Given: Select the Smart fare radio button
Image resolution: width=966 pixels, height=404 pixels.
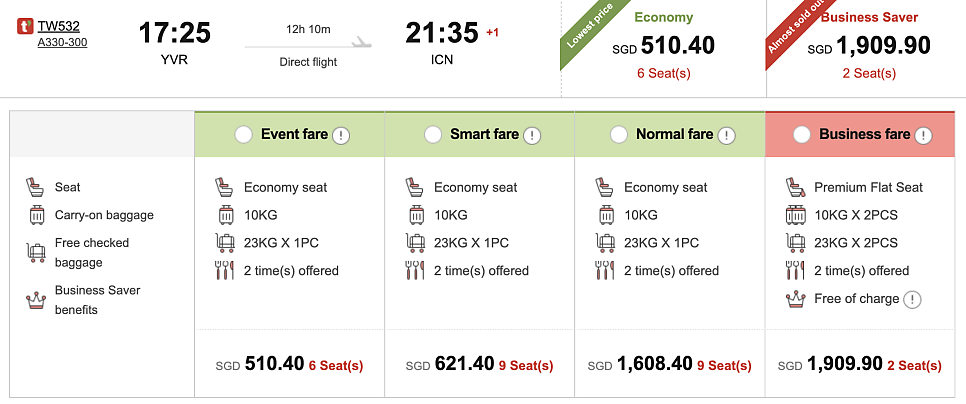Looking at the screenshot, I should point(433,135).
